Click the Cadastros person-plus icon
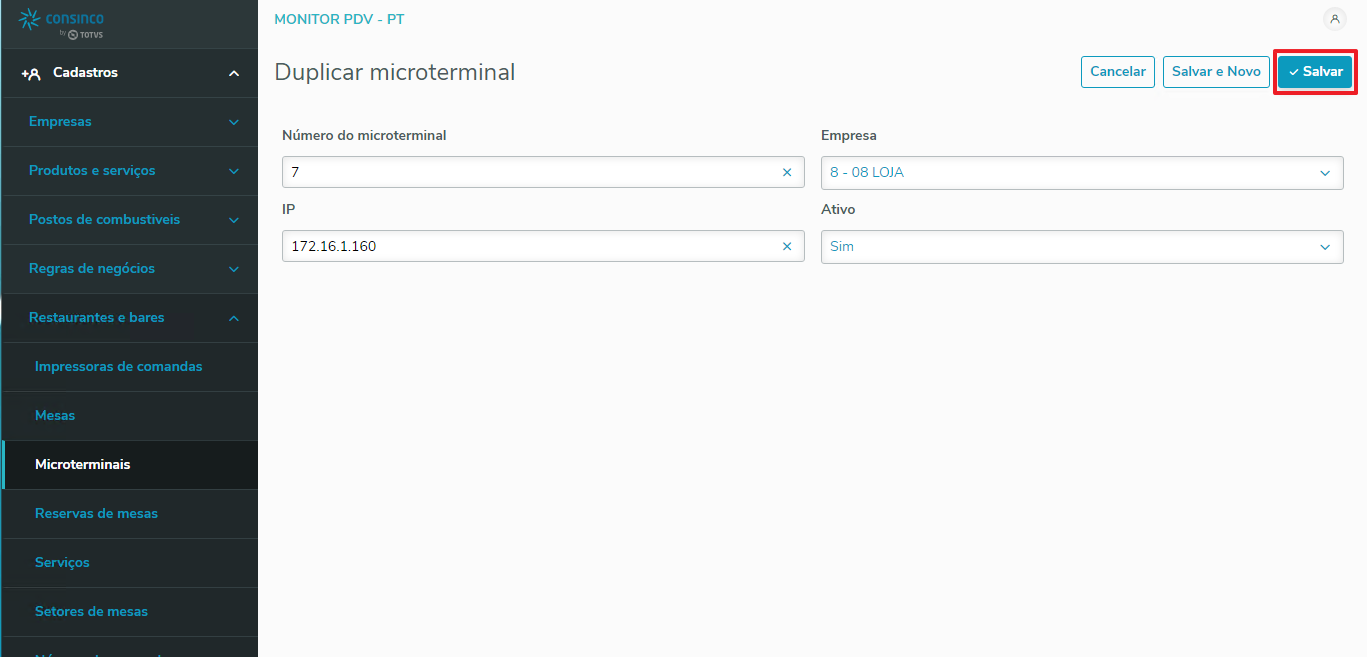Screen dimensions: 1367x657 point(31,73)
